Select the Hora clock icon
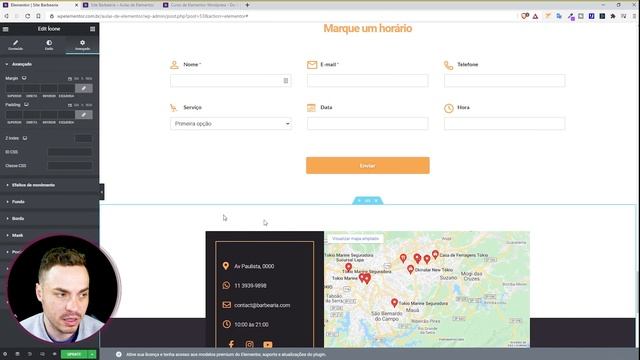 (449, 108)
